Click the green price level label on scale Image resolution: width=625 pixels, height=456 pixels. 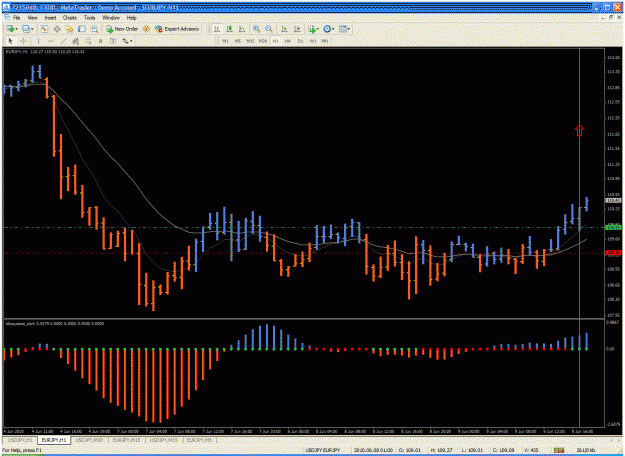click(x=613, y=228)
